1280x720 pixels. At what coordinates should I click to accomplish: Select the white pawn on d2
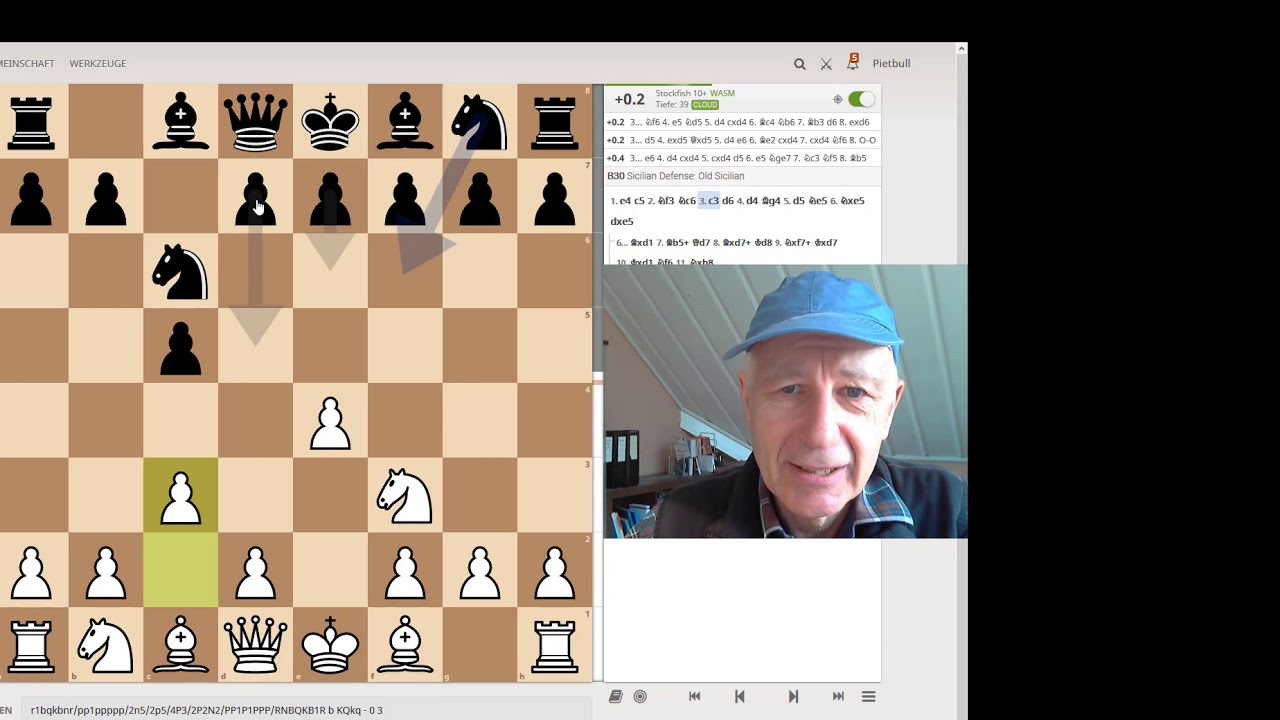255,571
